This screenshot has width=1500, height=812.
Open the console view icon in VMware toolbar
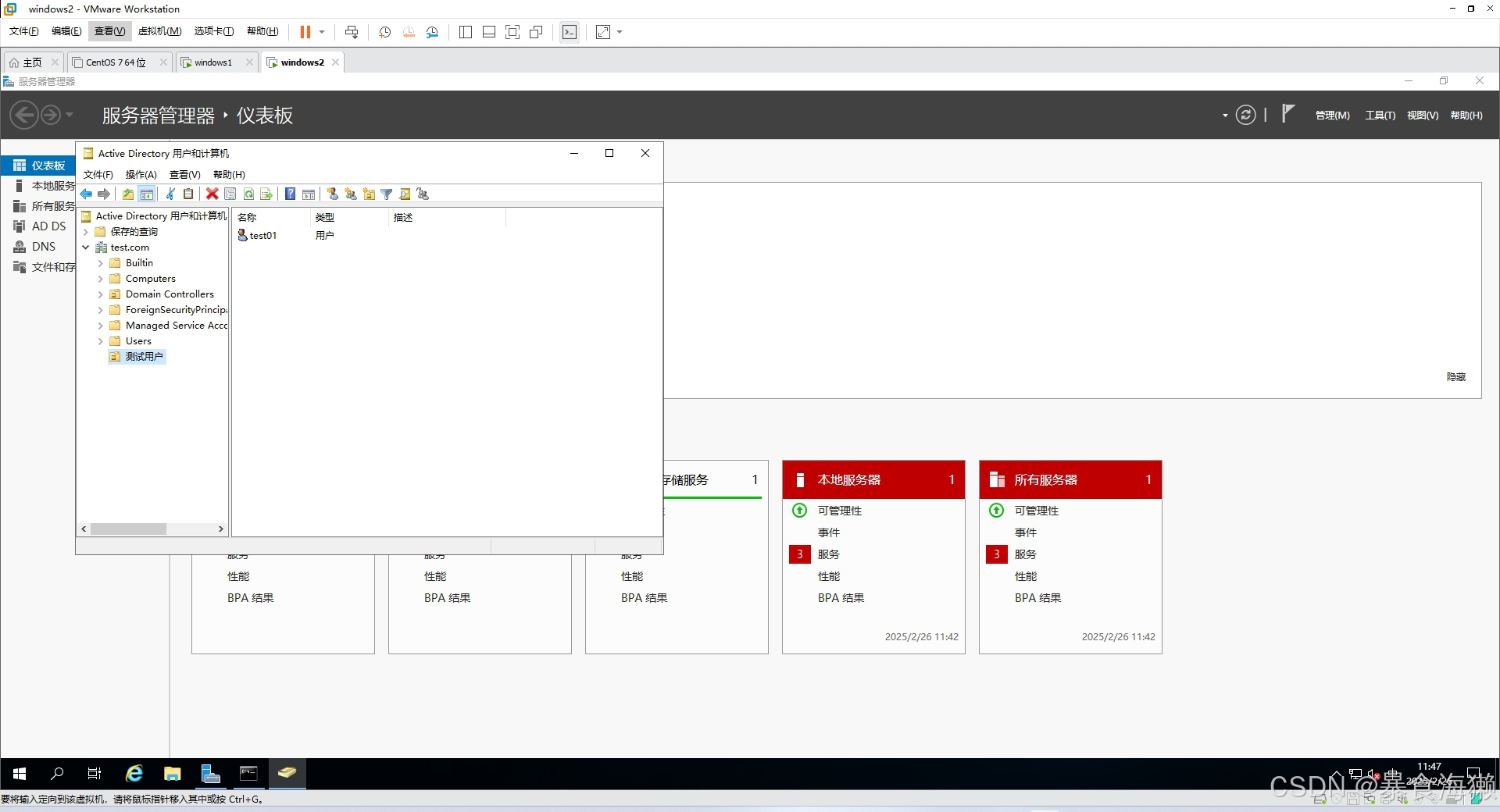coord(570,32)
